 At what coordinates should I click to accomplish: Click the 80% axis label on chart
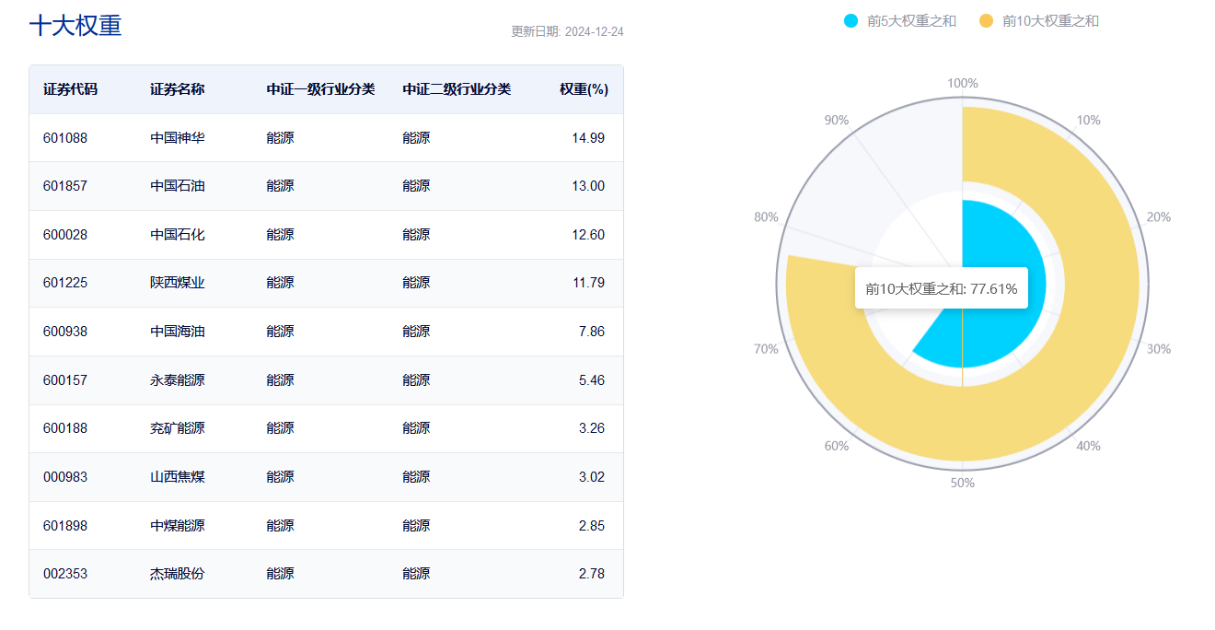[x=766, y=217]
